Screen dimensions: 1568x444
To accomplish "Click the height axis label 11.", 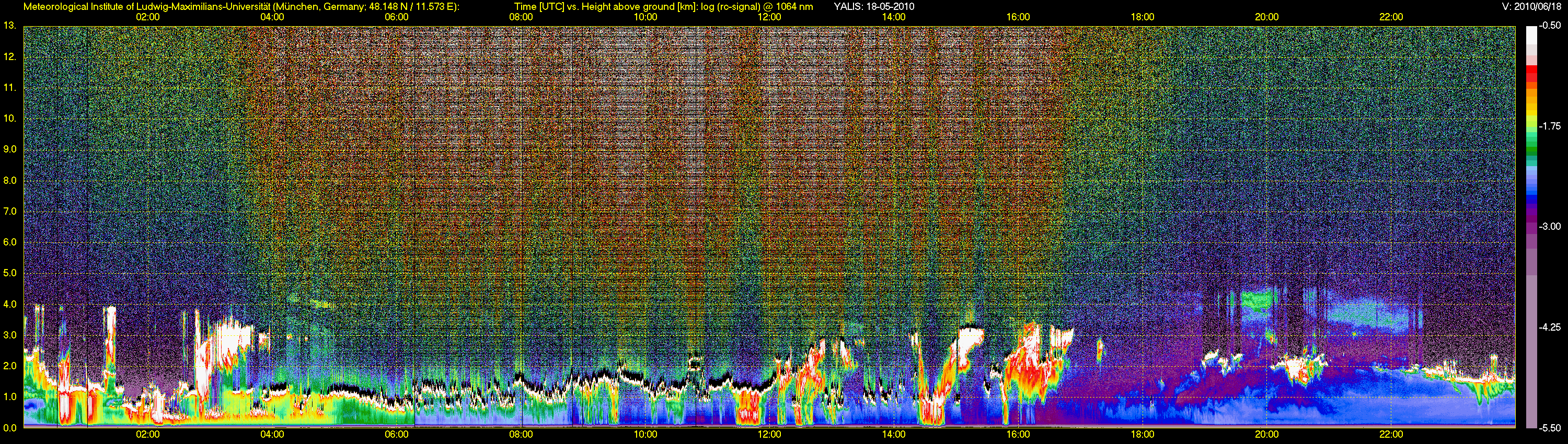I will point(10,88).
